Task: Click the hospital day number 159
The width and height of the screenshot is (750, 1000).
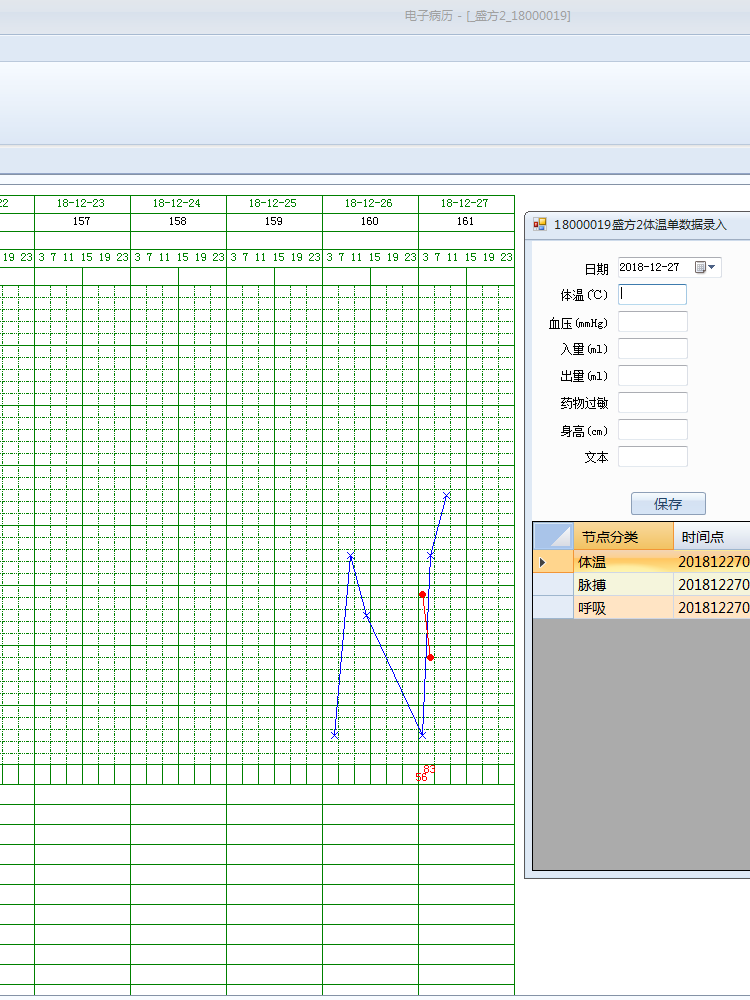Action: (x=274, y=221)
